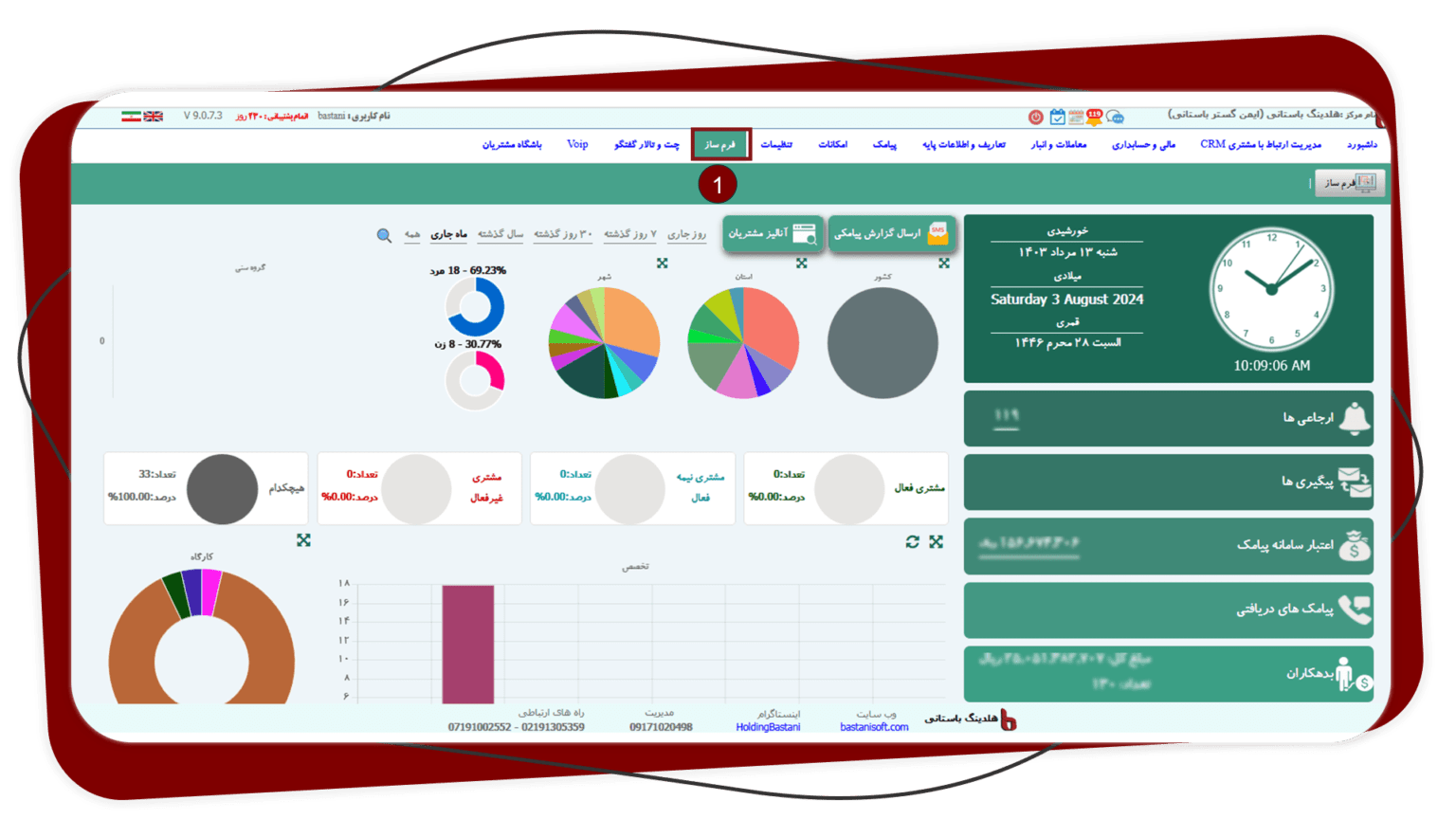
Task: Select the سال گذشته filter tab
Action: pyautogui.click(x=500, y=234)
